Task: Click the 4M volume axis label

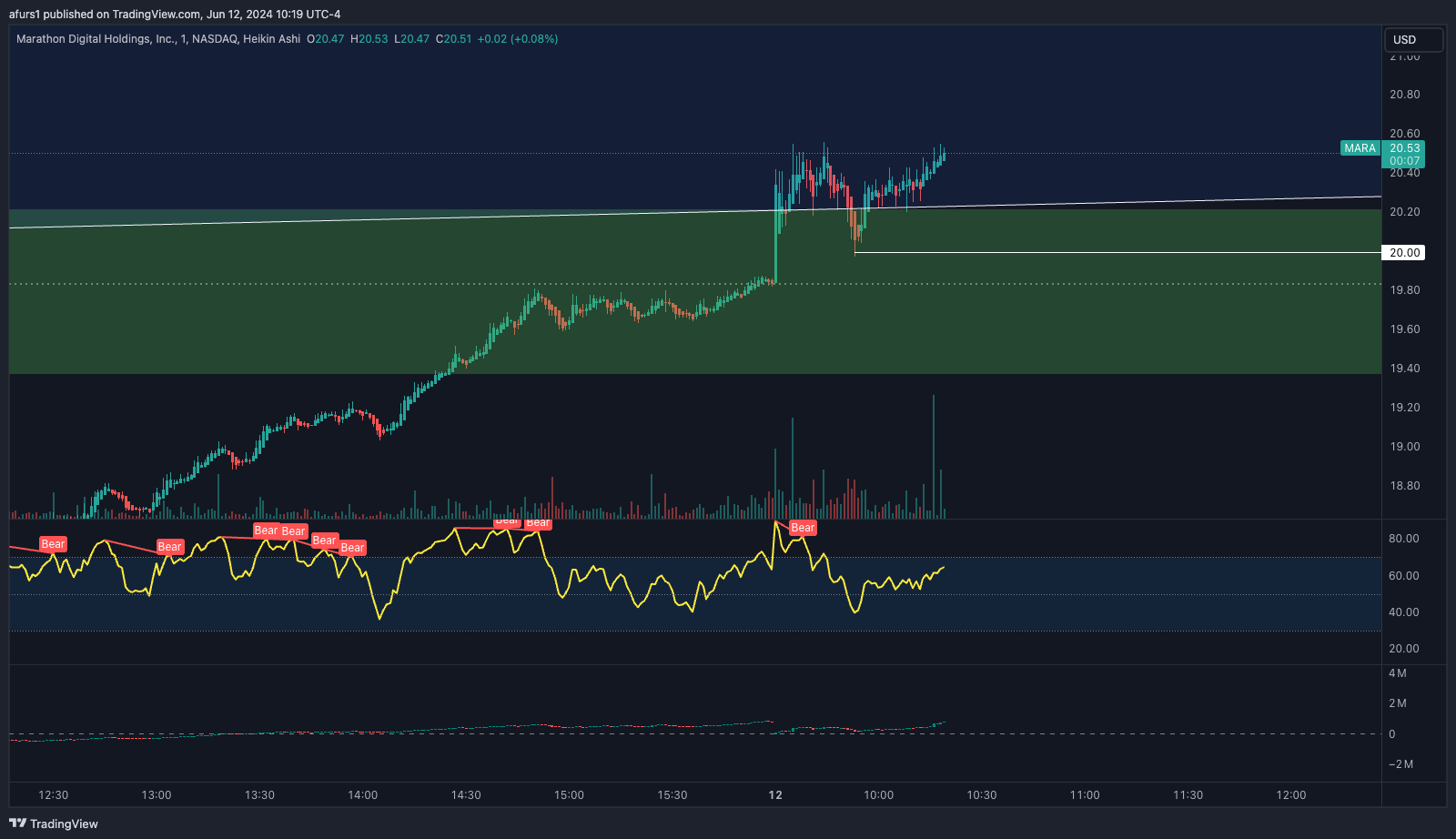Action: 1398,673
